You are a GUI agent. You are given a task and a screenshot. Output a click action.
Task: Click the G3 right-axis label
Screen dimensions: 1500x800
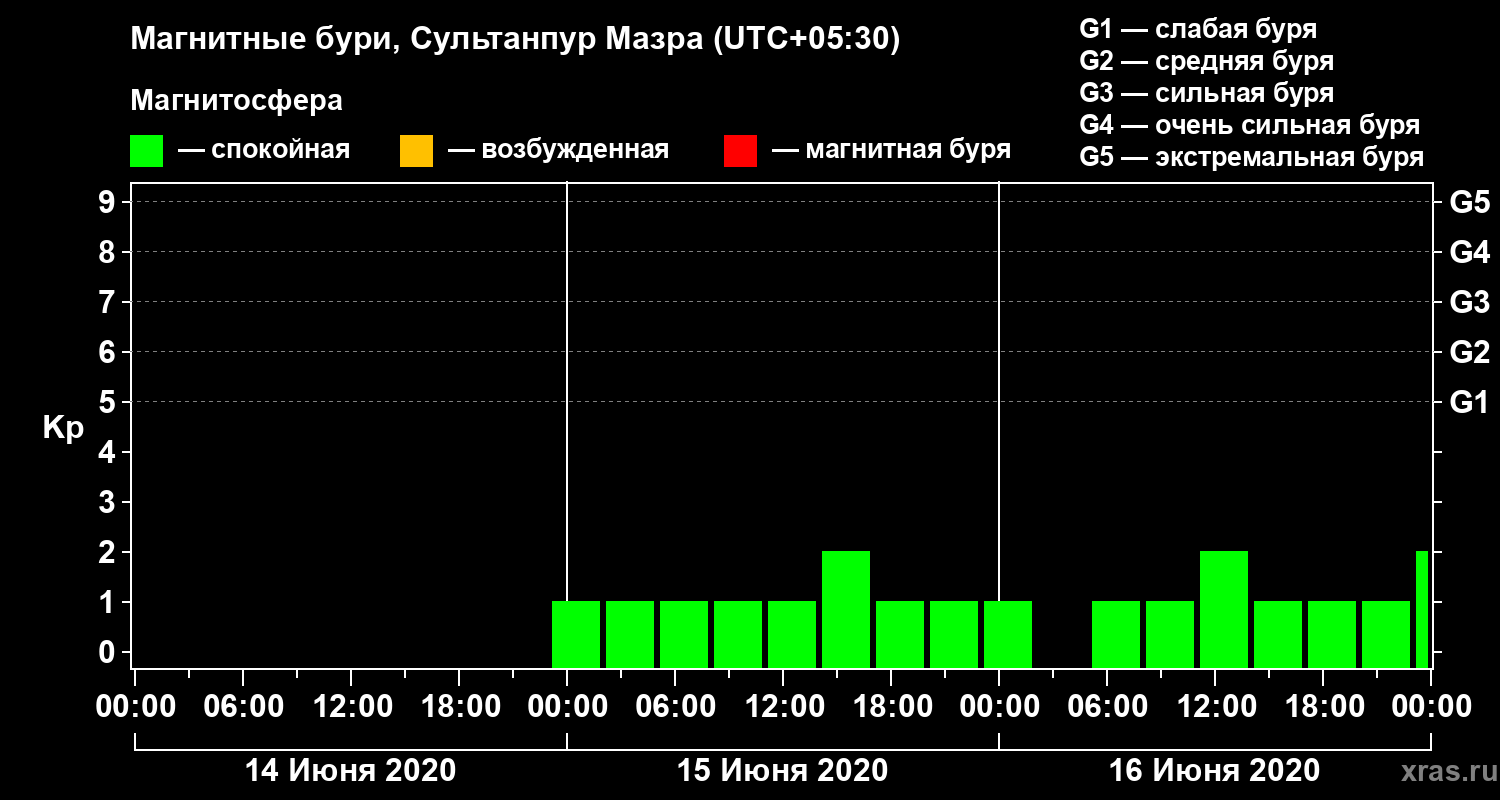click(1469, 303)
